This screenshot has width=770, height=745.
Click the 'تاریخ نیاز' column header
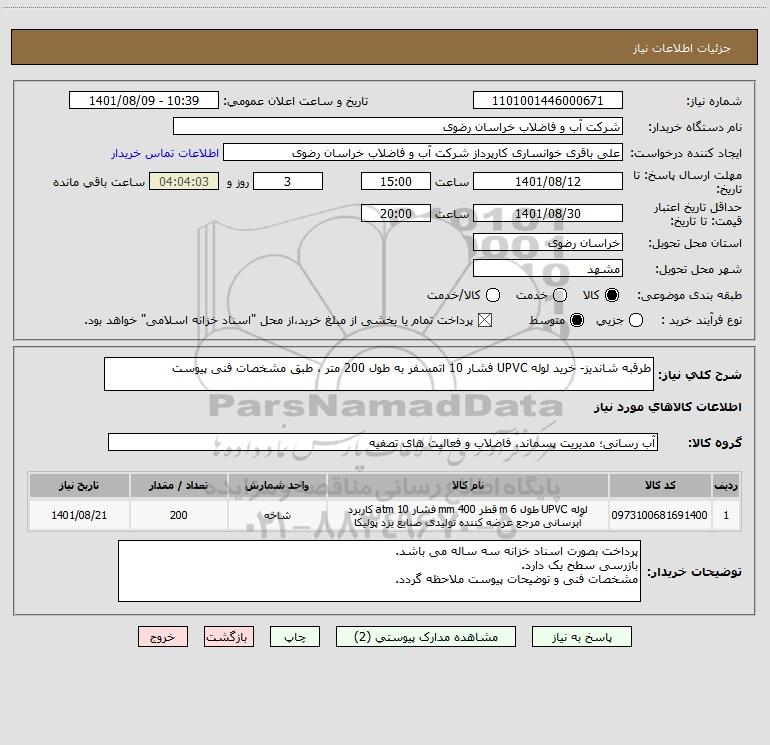tap(79, 485)
